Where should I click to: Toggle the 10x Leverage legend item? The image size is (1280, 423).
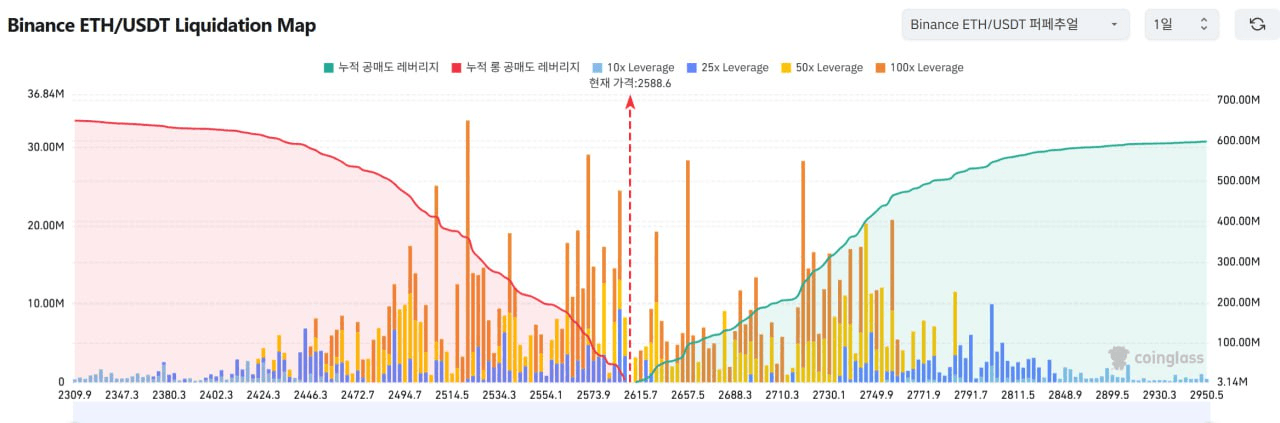tap(633, 67)
